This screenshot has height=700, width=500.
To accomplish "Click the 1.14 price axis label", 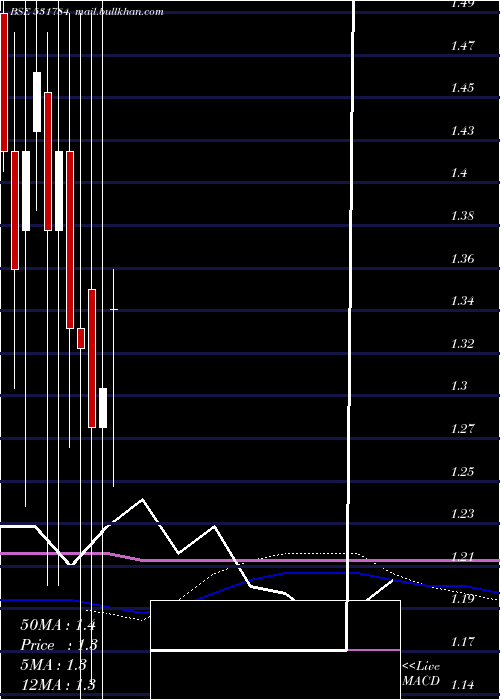I will click(x=462, y=684).
